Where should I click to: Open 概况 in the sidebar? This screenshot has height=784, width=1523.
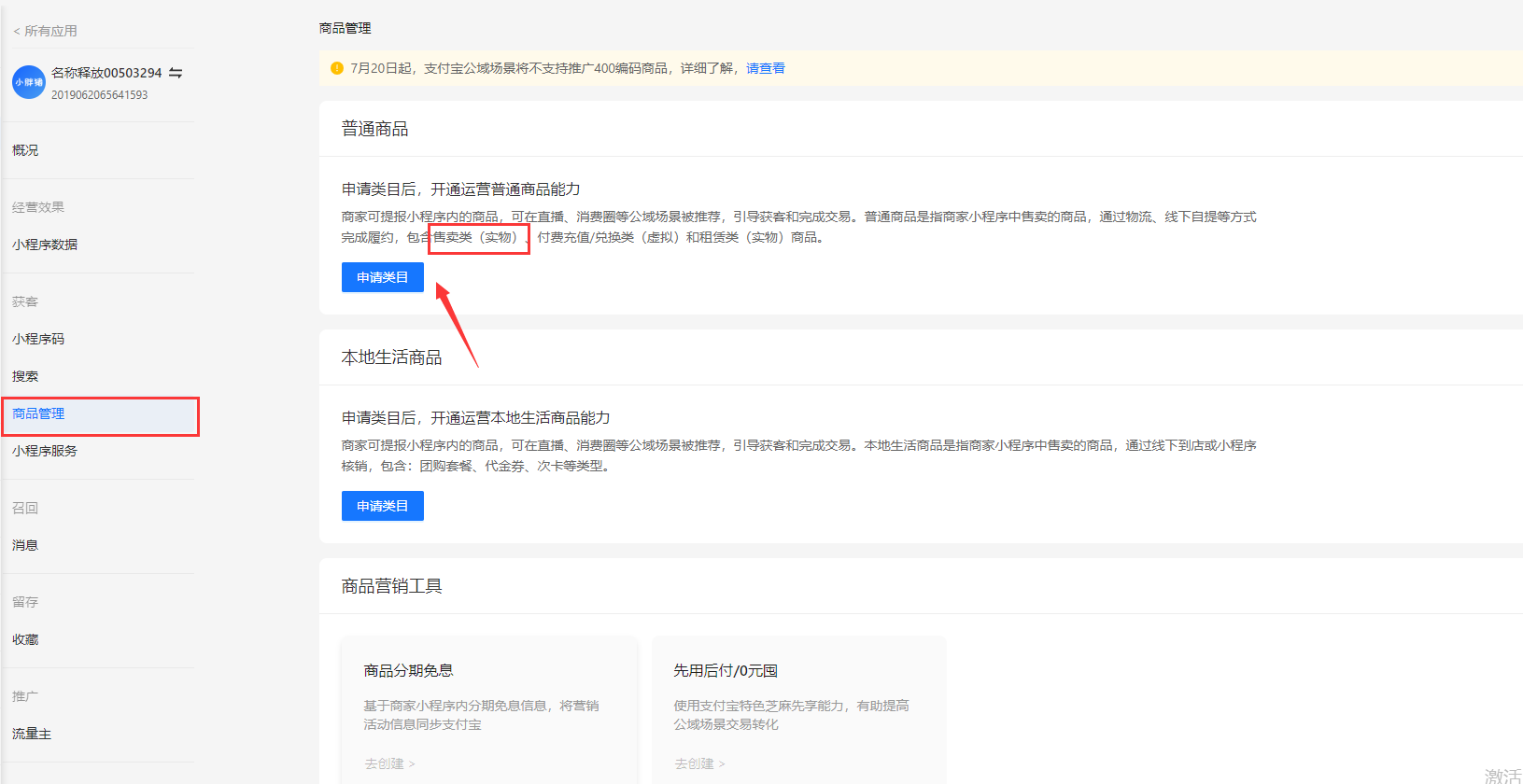tap(25, 150)
